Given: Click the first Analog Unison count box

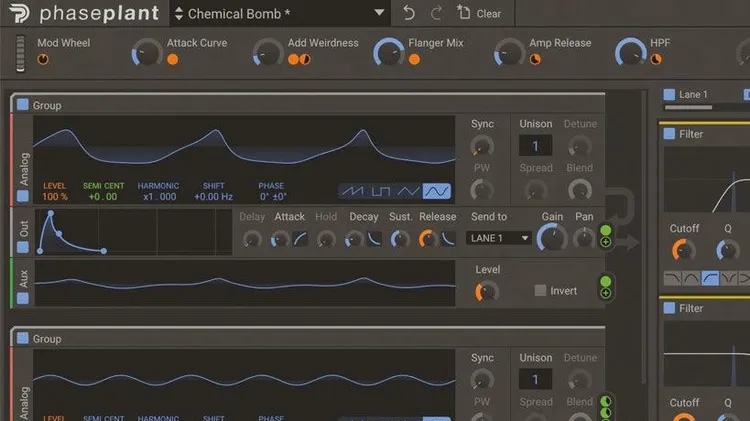Looking at the screenshot, I should coord(535,145).
